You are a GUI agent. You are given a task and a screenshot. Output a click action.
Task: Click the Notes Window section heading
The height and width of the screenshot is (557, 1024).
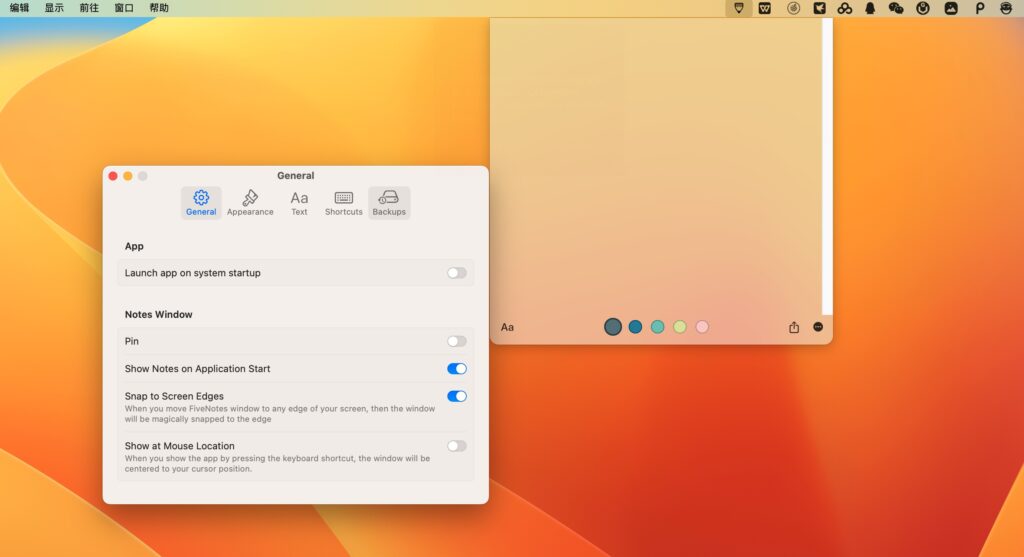tap(159, 314)
